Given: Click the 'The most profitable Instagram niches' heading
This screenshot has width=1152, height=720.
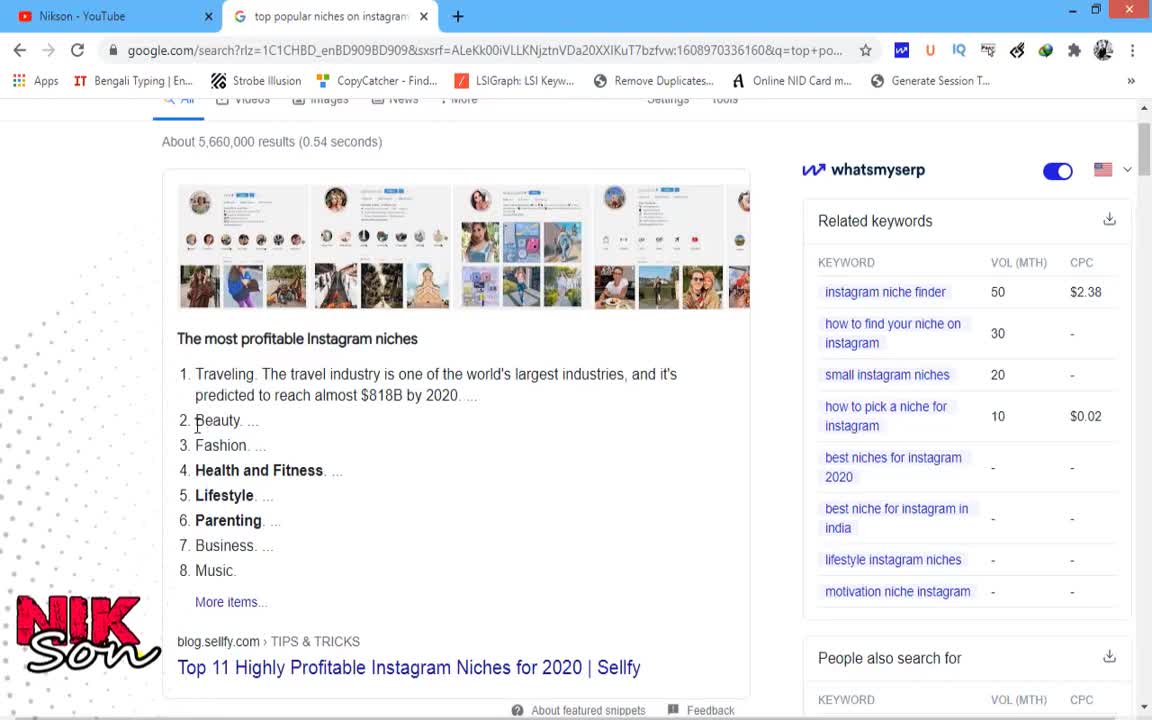Looking at the screenshot, I should (297, 339).
